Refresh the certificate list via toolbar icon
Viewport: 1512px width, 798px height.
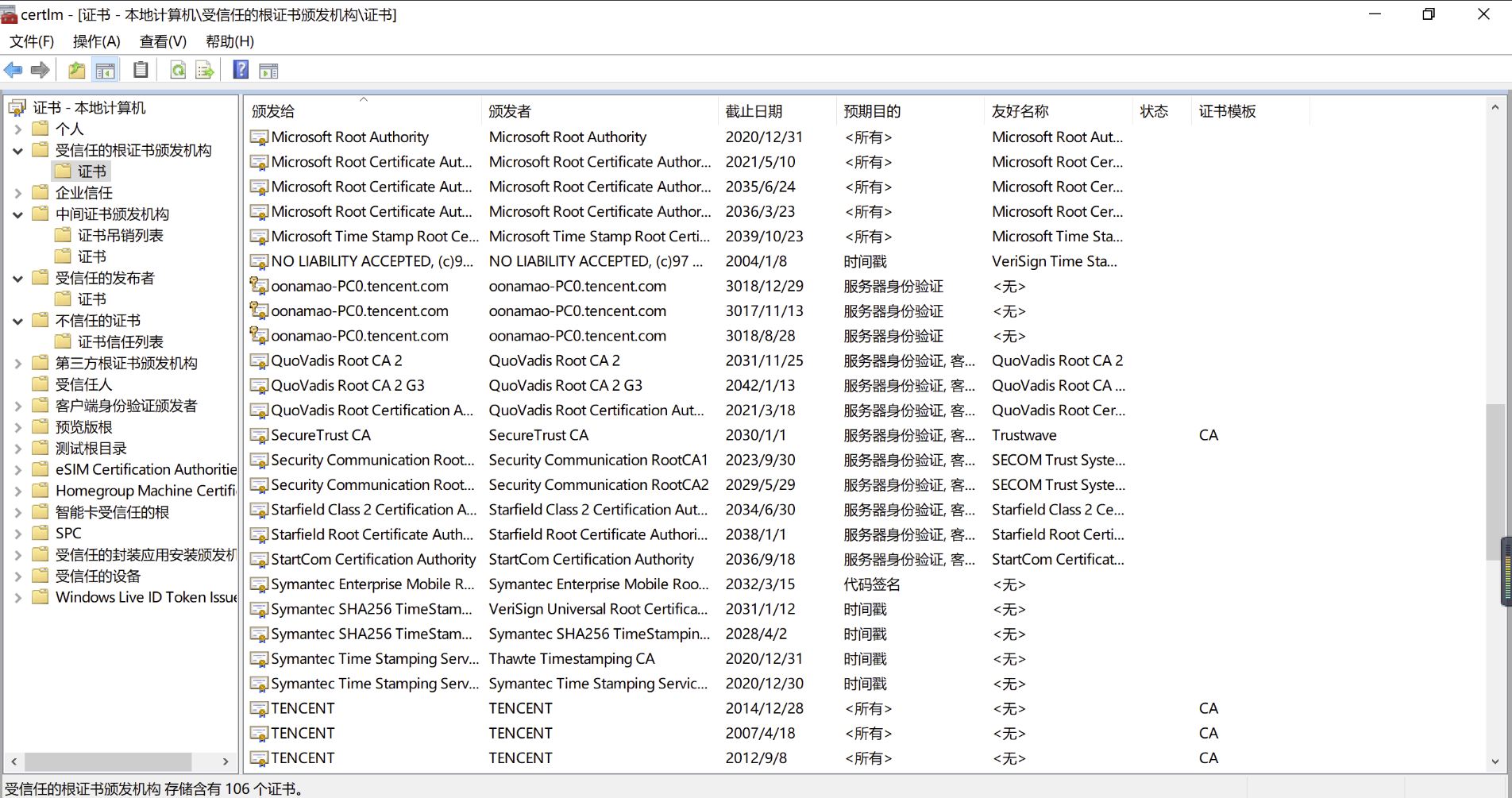(x=178, y=71)
